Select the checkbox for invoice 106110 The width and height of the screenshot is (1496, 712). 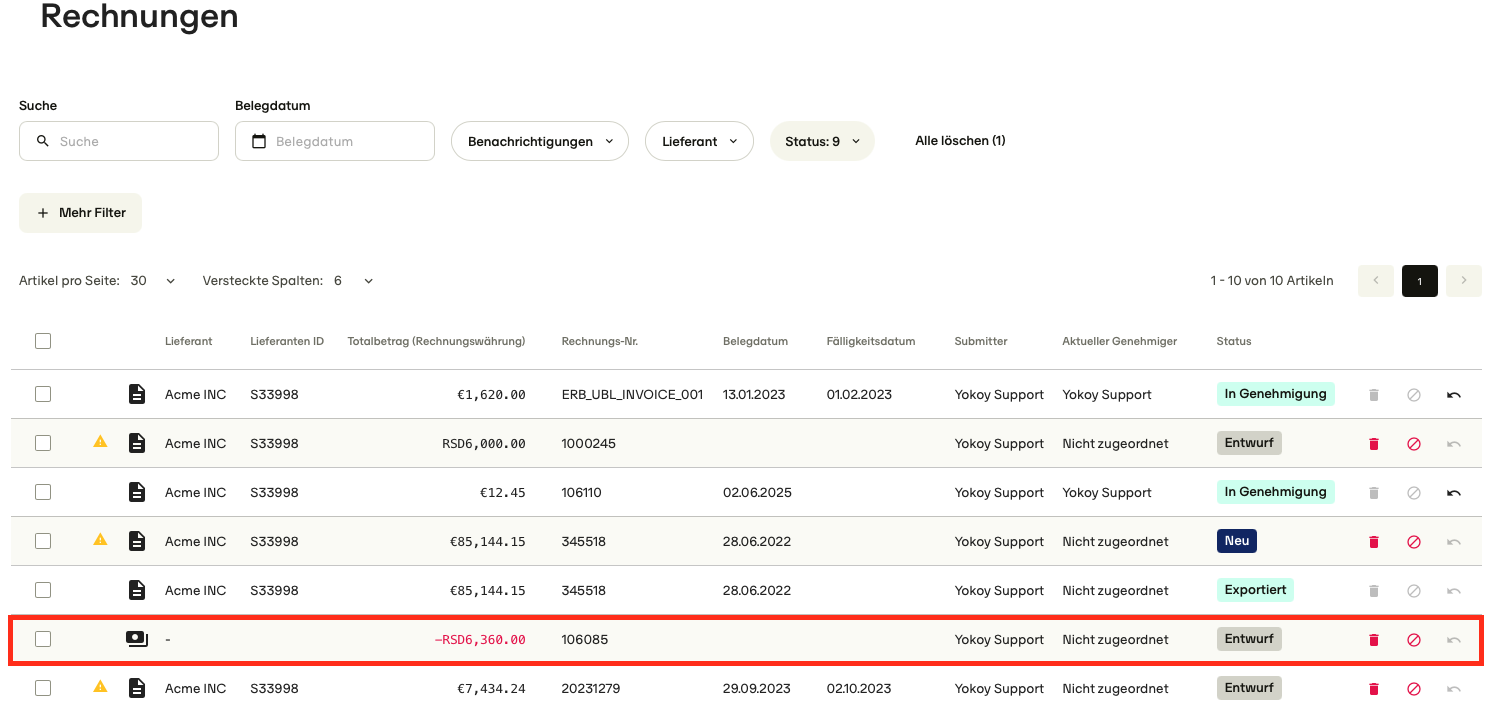pos(43,492)
